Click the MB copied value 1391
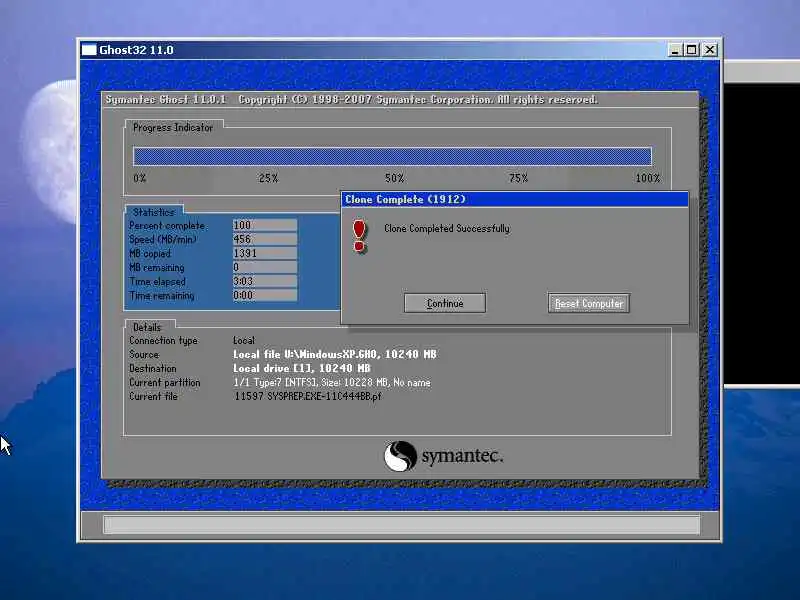 [265, 253]
